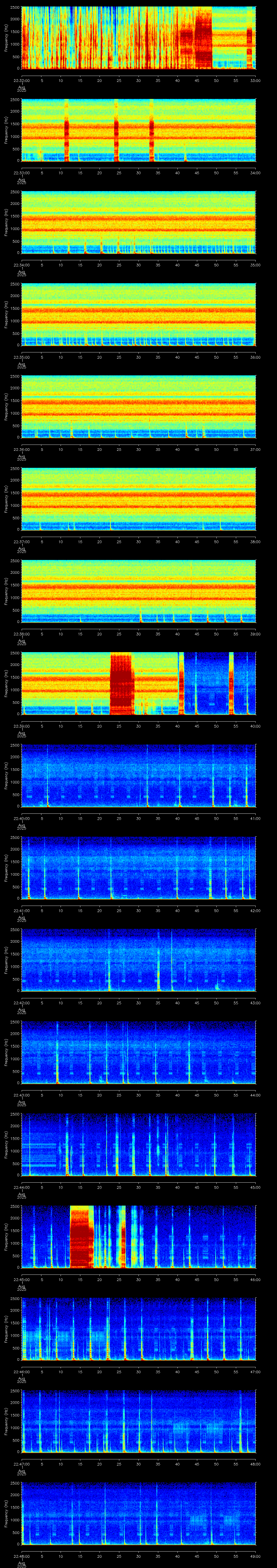Click the 22:41:00 time axis label
This screenshot has height=1568, width=277.
[x=21, y=910]
